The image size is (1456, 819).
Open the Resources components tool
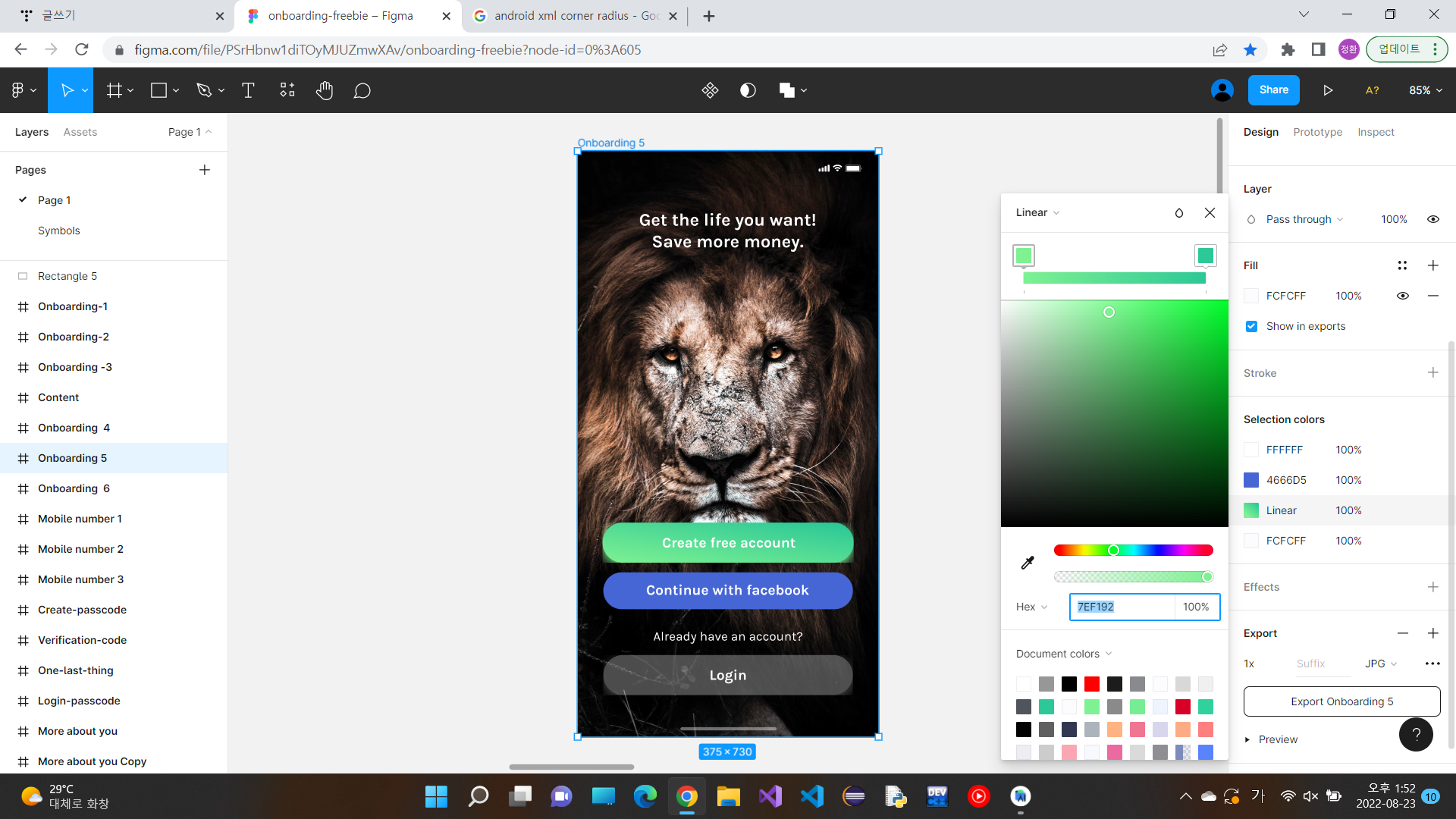pyautogui.click(x=287, y=90)
